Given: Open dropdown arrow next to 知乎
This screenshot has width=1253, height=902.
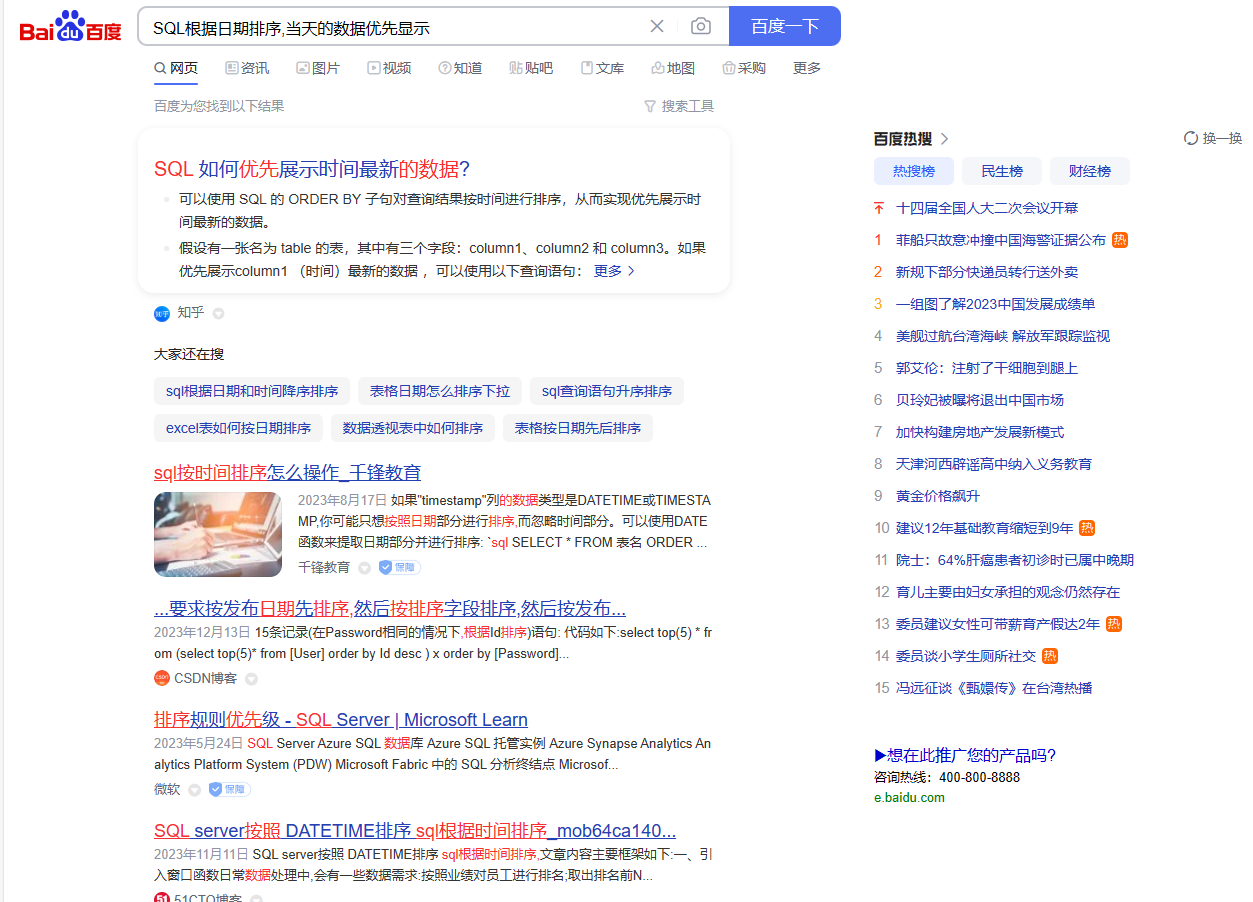Looking at the screenshot, I should [218, 314].
